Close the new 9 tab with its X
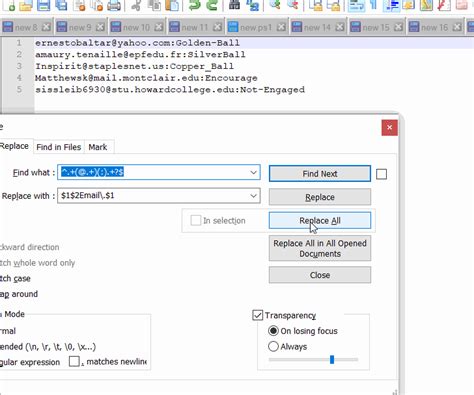Screen dimensions: 474x395 click(x=100, y=27)
